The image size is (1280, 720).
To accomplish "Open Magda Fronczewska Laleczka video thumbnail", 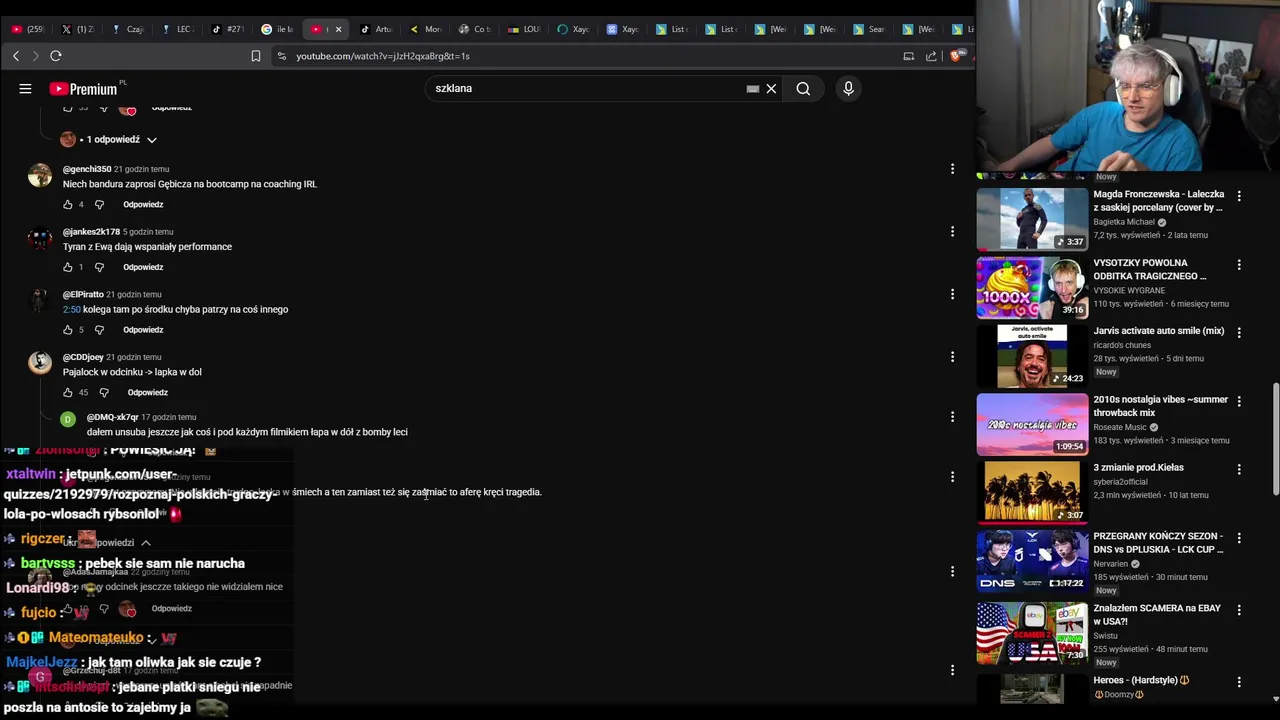I will point(1032,219).
